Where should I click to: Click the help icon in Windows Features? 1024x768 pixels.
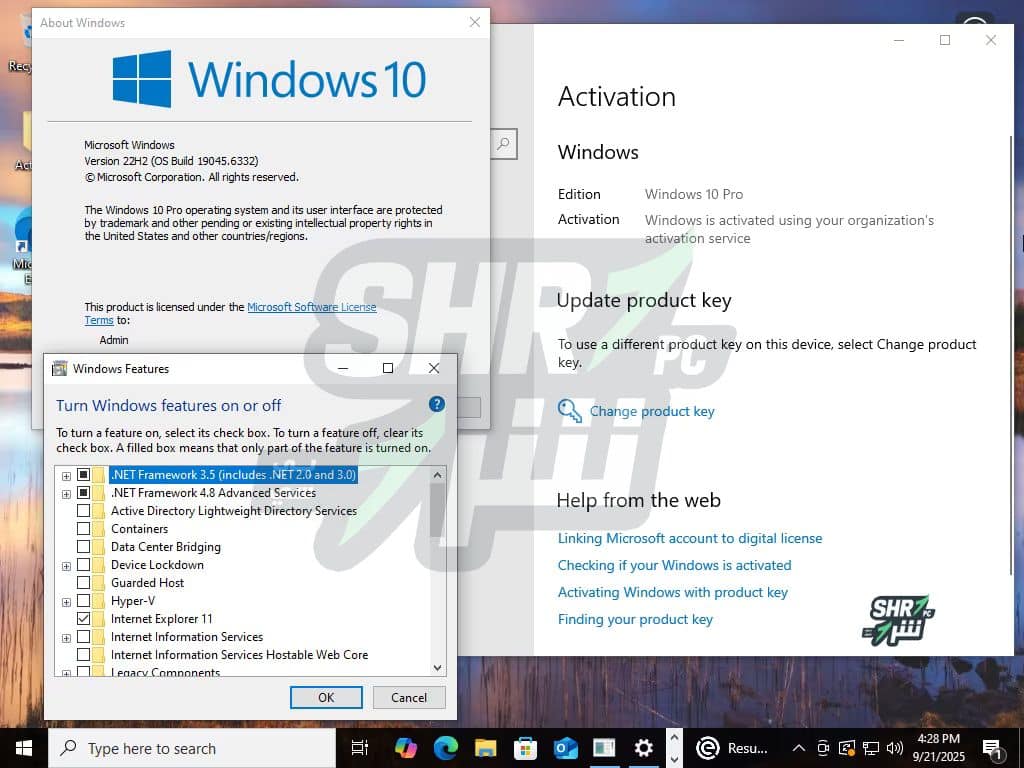436,405
